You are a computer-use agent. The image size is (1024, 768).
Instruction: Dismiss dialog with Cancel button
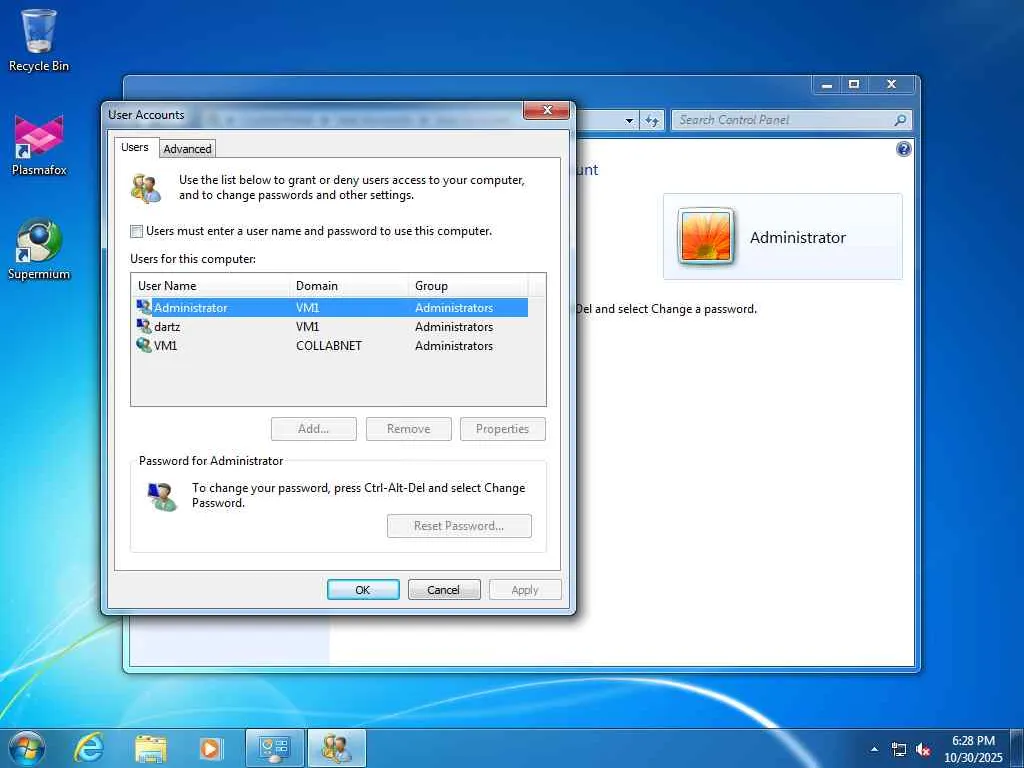(444, 590)
